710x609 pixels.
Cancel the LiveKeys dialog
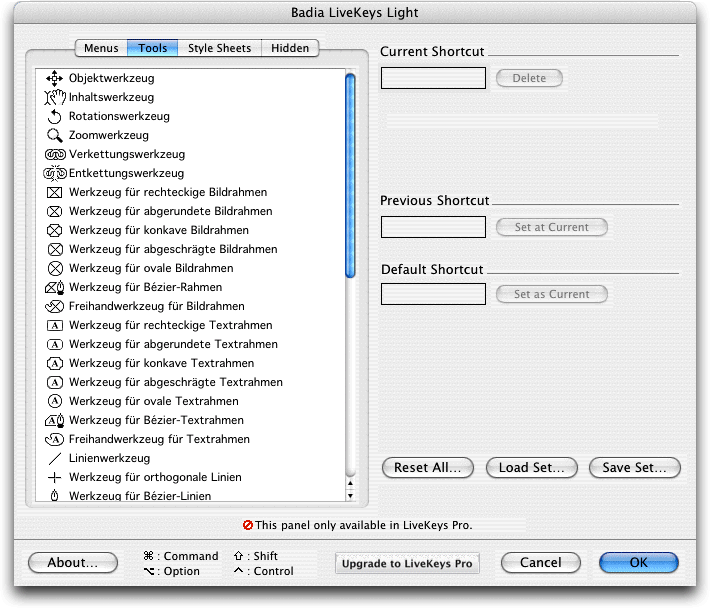pyautogui.click(x=541, y=563)
